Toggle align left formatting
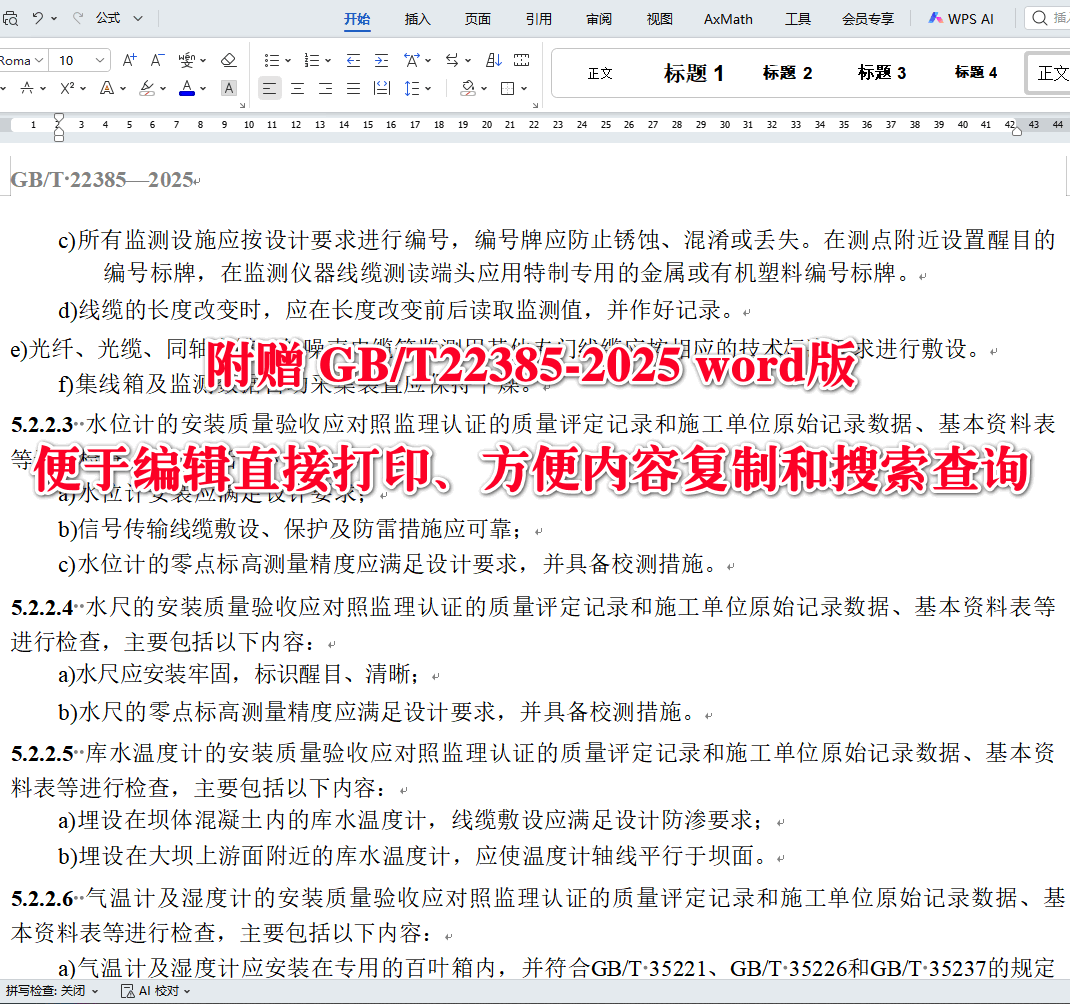Image resolution: width=1070 pixels, height=1004 pixels. 268,88
